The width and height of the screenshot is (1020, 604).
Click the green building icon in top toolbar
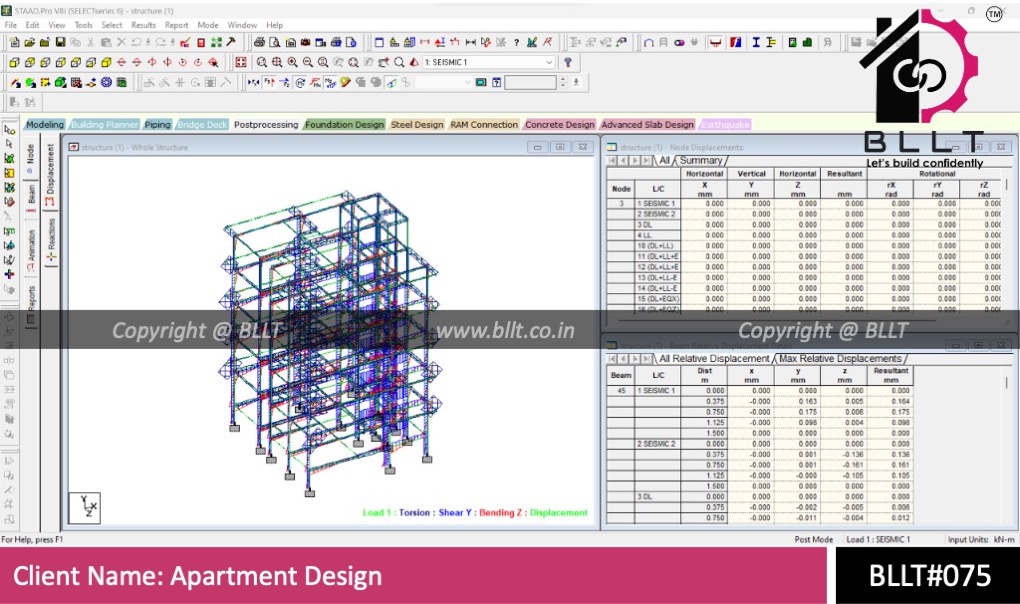[x=807, y=42]
